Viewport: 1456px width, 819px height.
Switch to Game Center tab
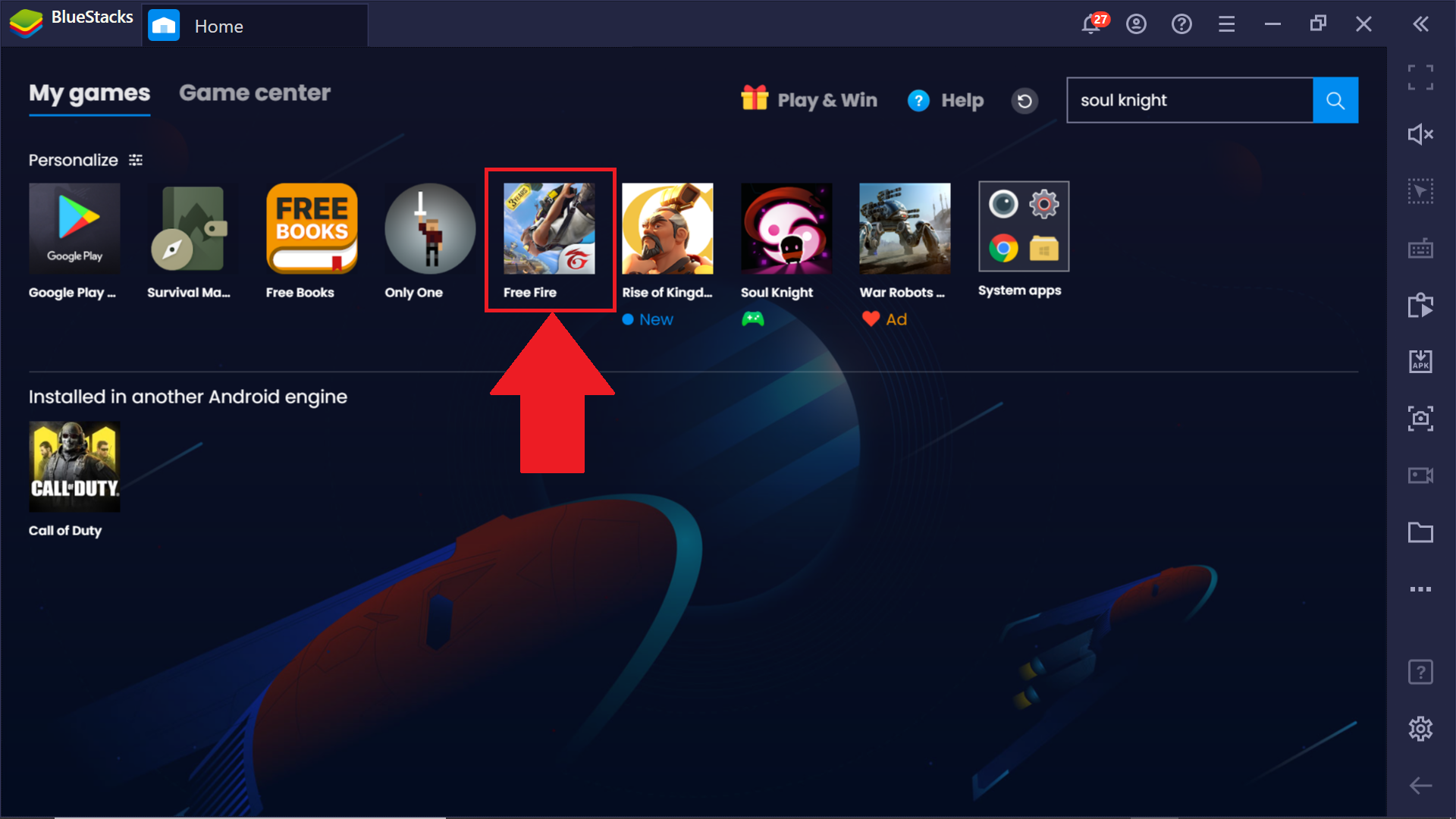tap(255, 93)
